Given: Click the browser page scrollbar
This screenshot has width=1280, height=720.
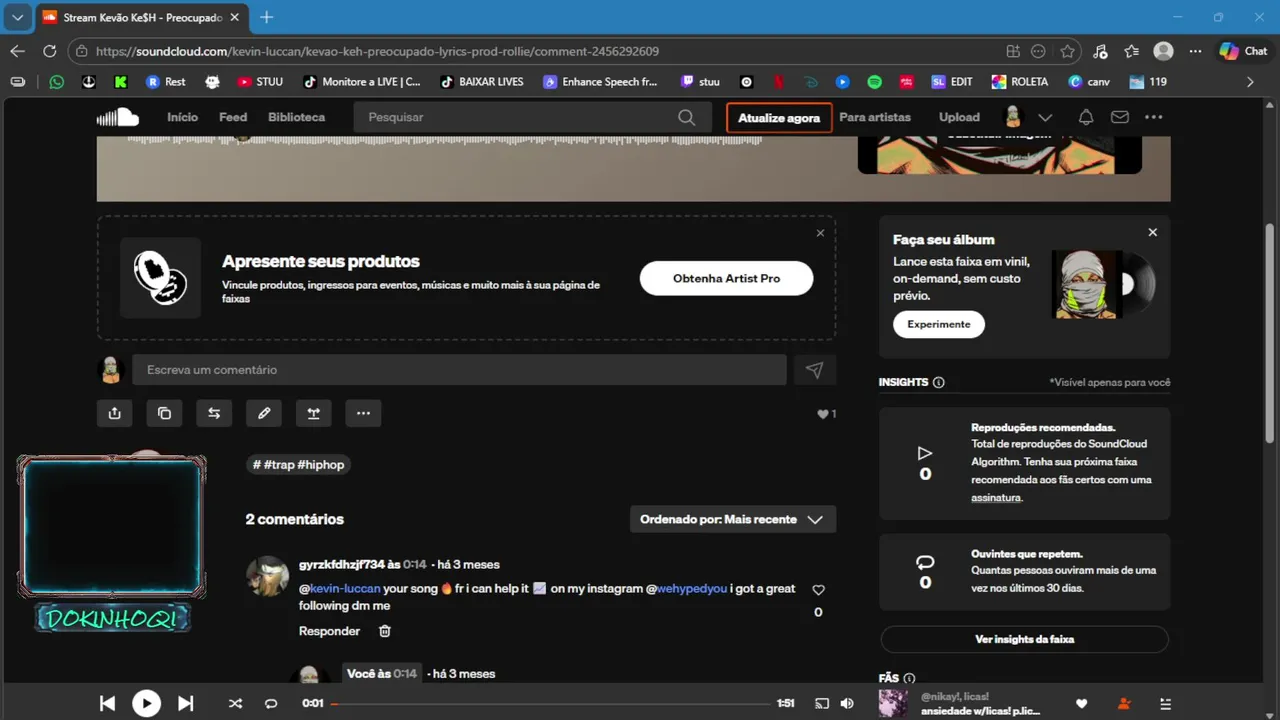Looking at the screenshot, I should coord(1270,335).
